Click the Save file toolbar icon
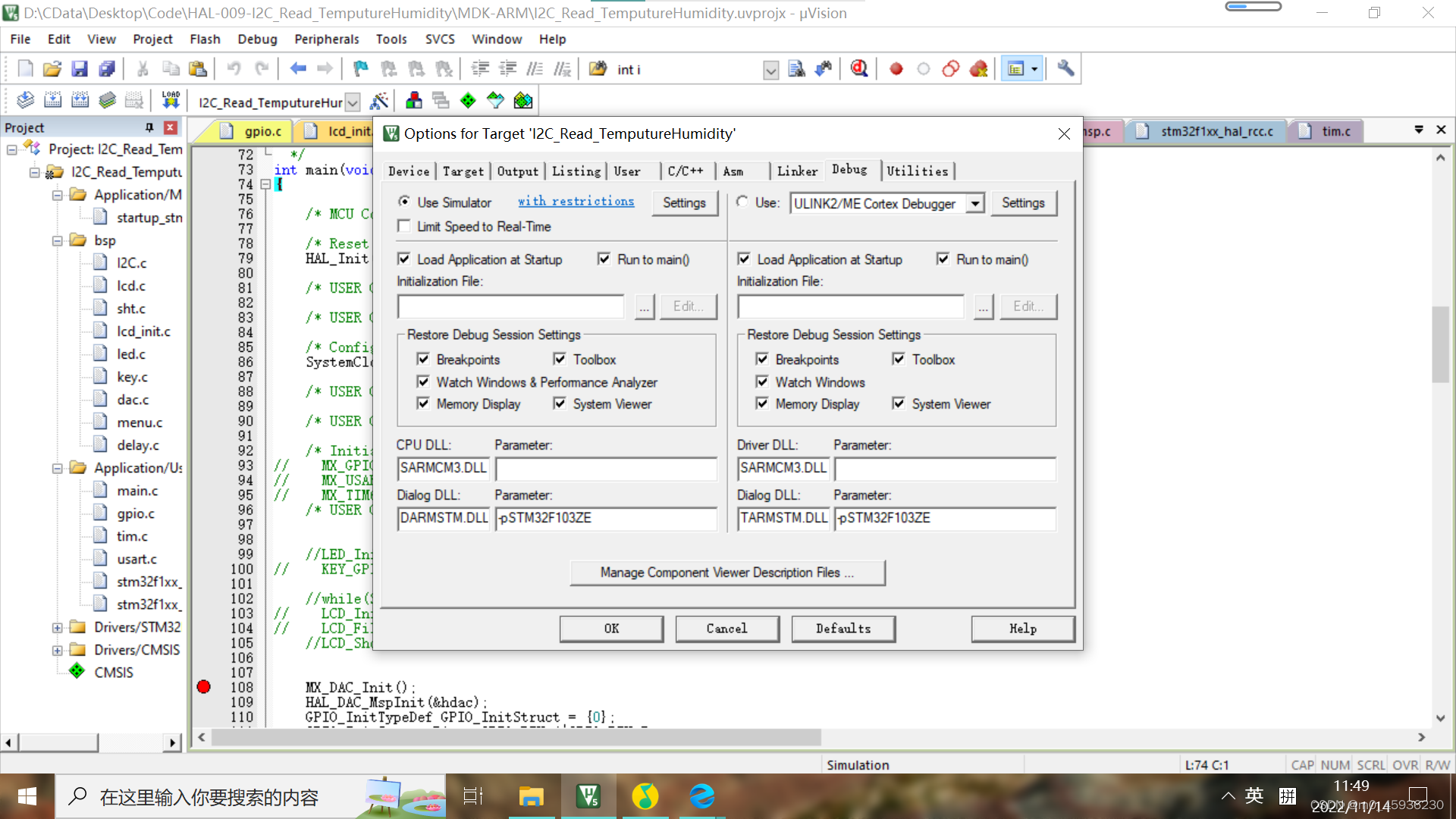 (80, 69)
